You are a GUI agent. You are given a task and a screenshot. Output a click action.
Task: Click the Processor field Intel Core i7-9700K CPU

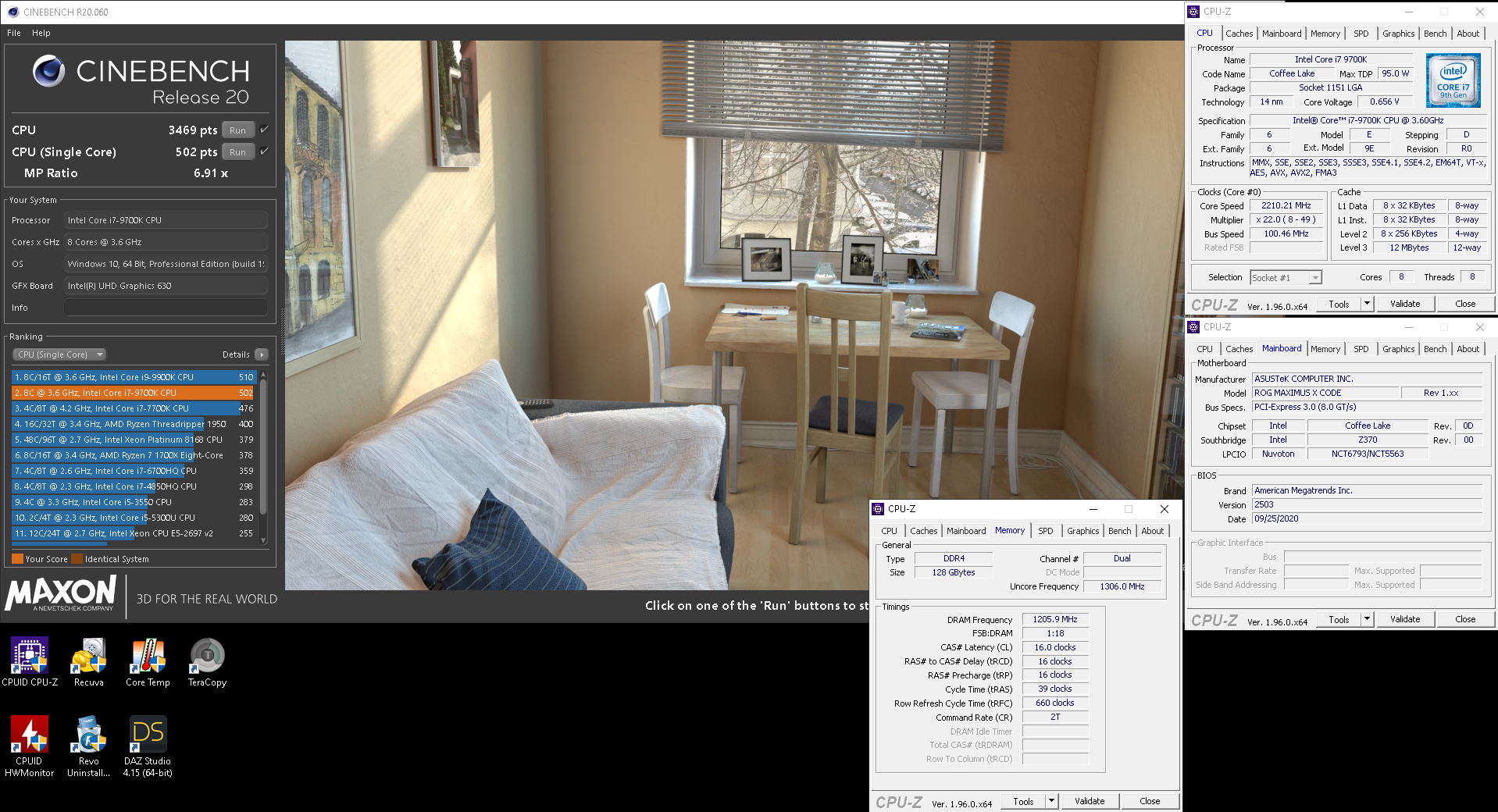(166, 220)
